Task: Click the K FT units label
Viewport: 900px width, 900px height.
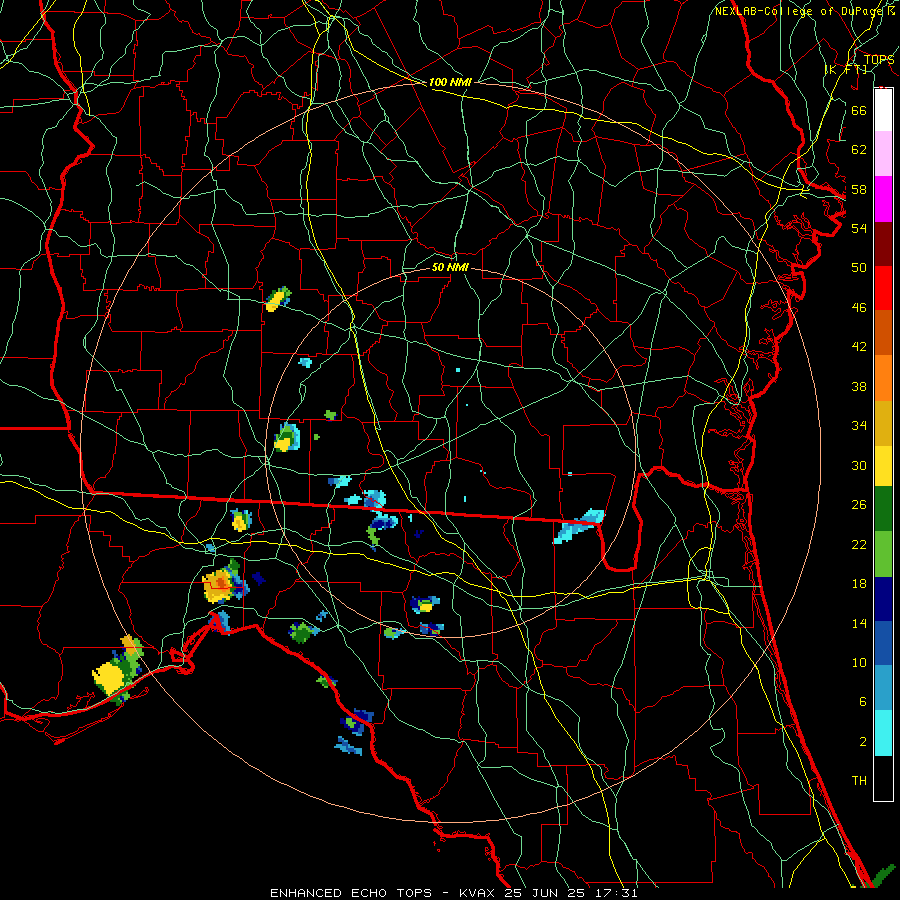Action: [846, 69]
